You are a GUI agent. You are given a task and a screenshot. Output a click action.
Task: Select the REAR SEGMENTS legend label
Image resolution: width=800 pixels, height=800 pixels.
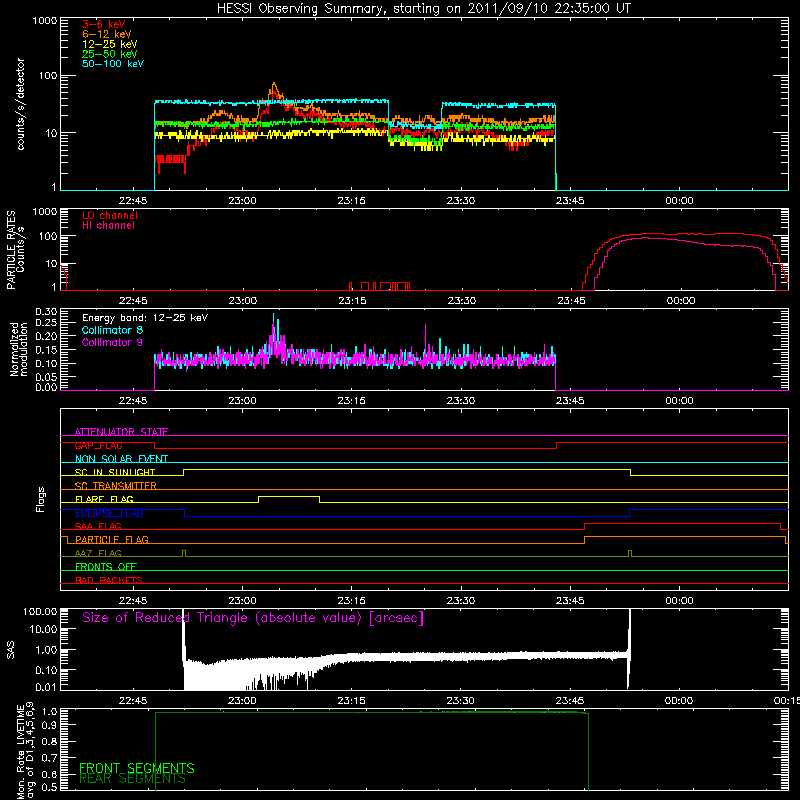tap(132, 779)
